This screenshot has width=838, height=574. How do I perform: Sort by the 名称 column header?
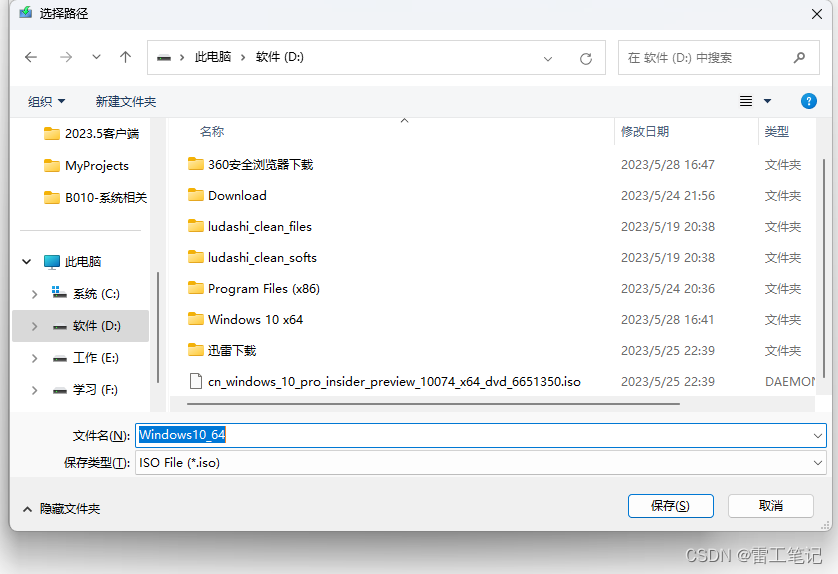(x=212, y=131)
